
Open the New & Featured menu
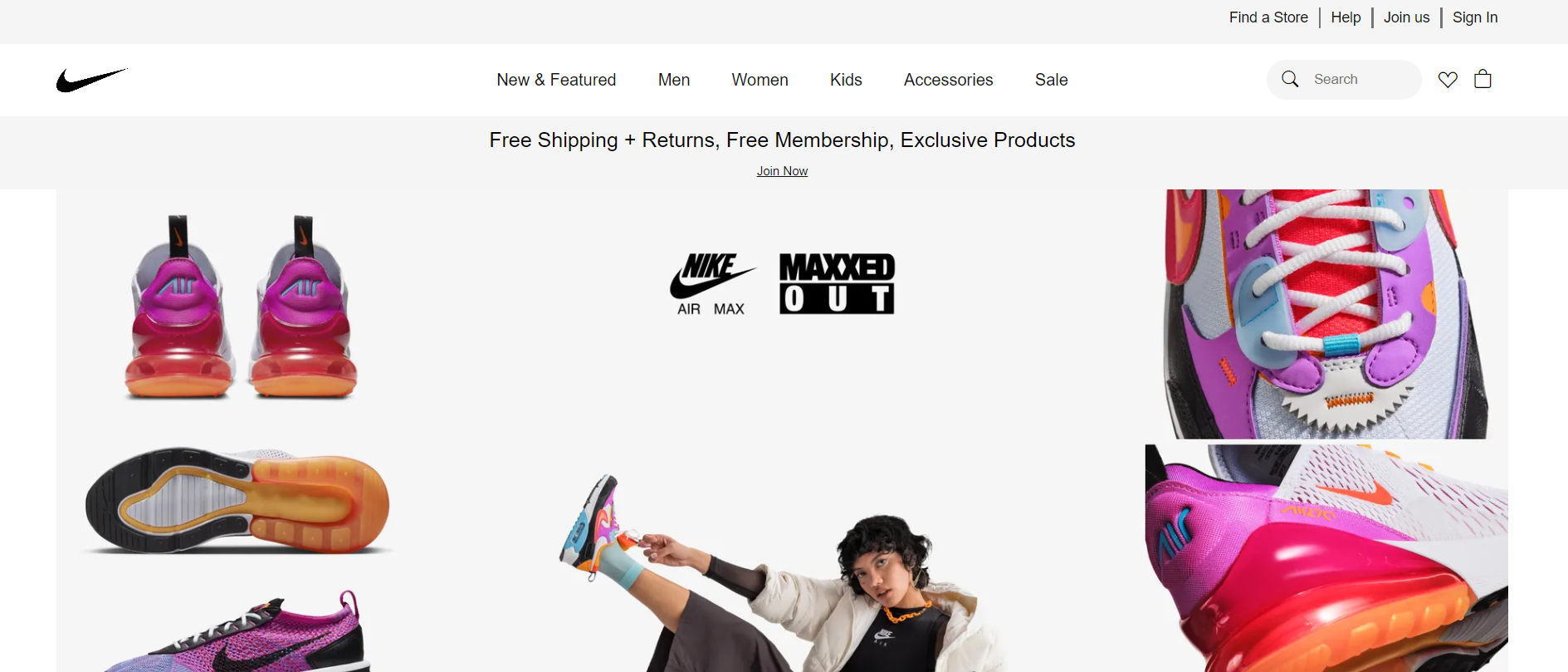pyautogui.click(x=556, y=80)
